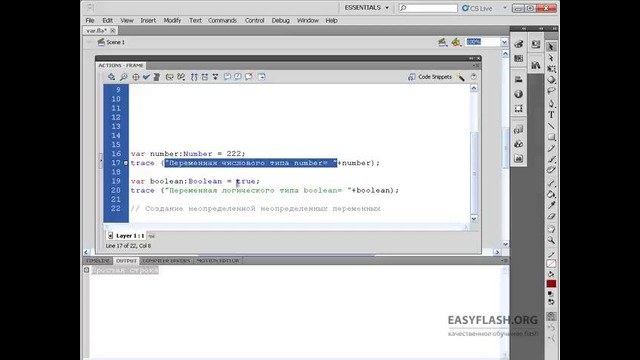Open the Info panel icon

pyautogui.click(x=518, y=94)
